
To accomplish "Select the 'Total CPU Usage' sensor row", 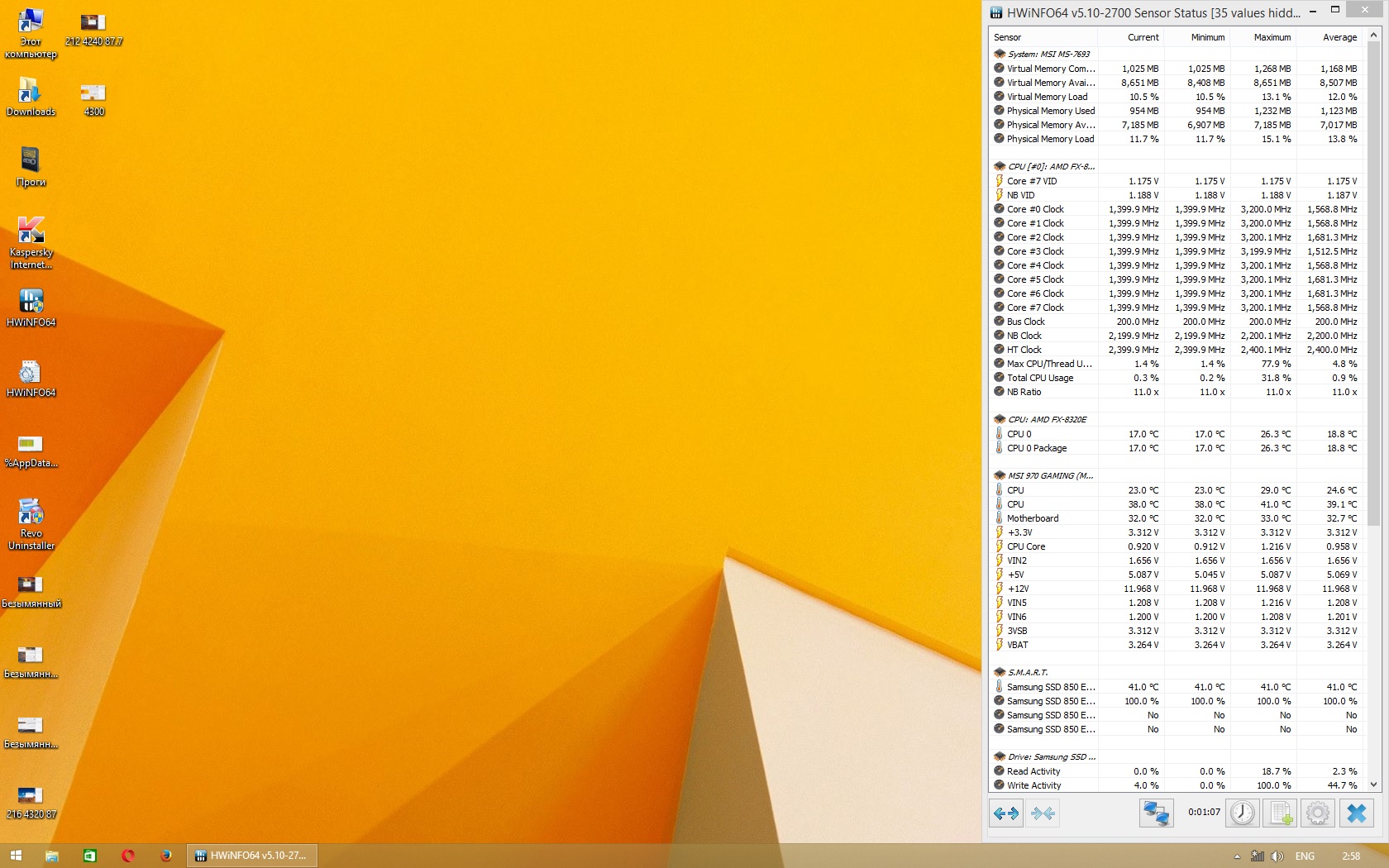I will [1176, 378].
